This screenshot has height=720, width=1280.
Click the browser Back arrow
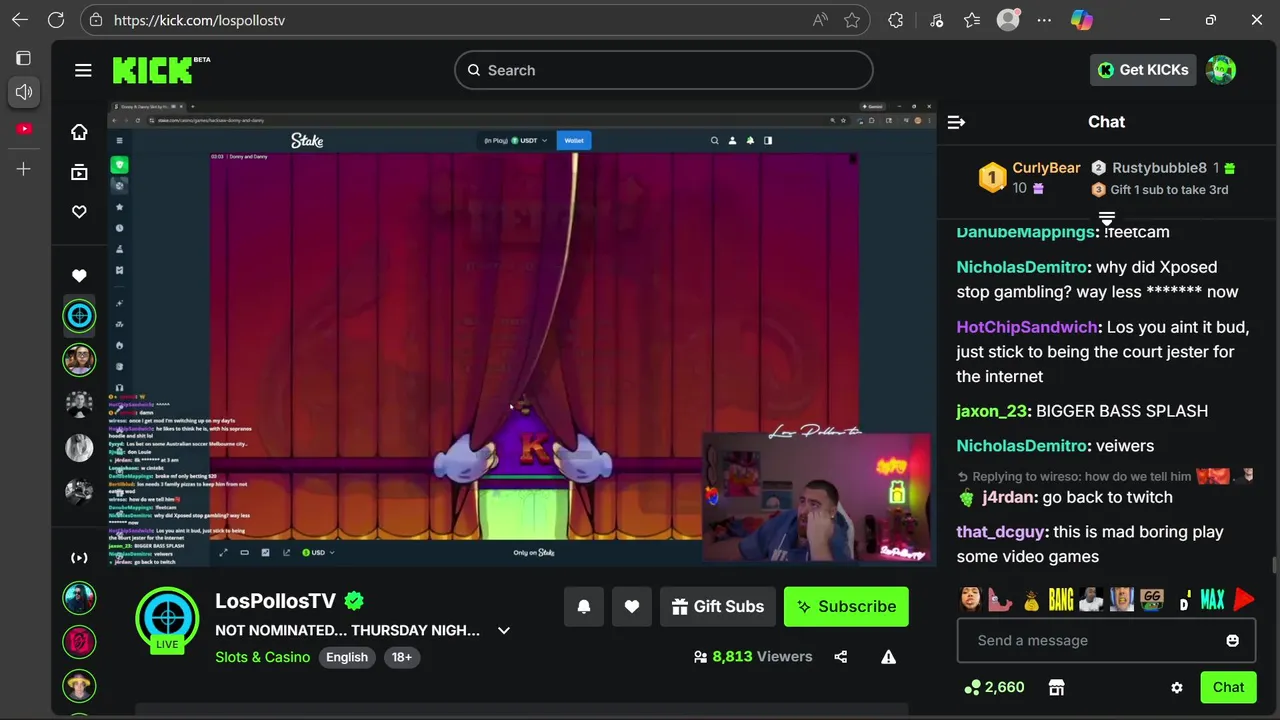tap(20, 20)
